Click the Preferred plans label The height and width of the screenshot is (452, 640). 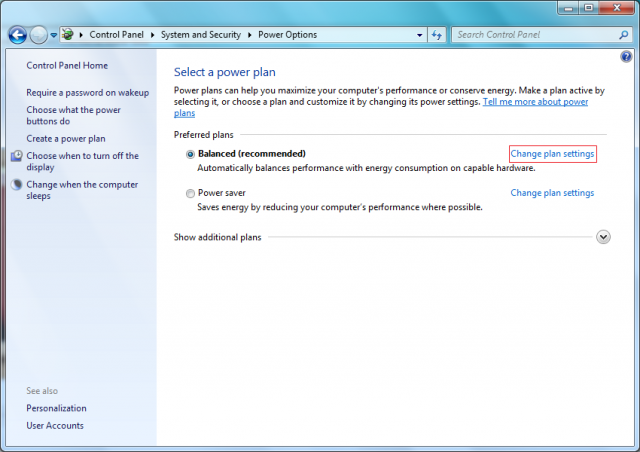pos(204,135)
